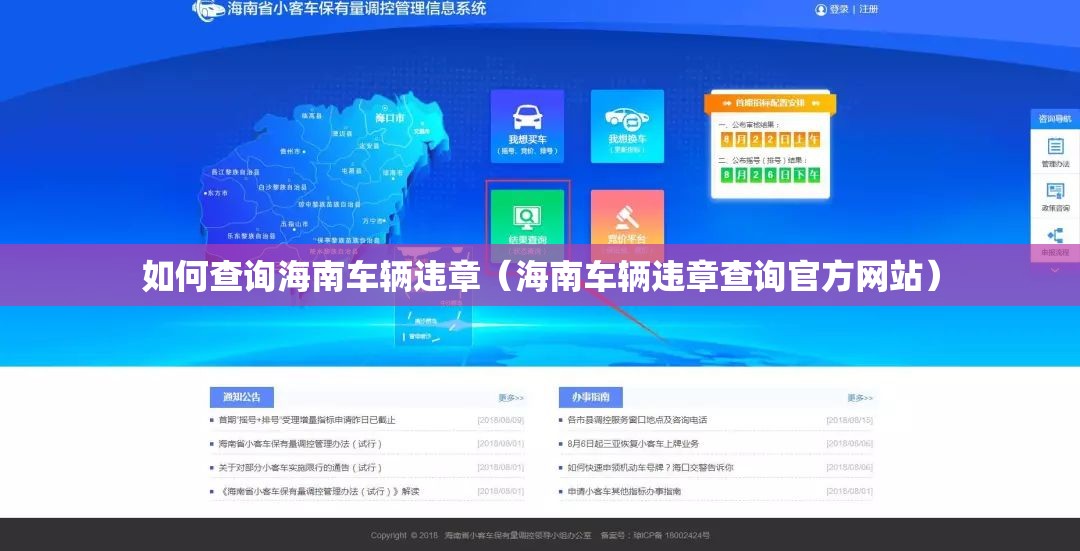Open the 我想换车 car swap tile
Image resolution: width=1080 pixels, height=551 pixels.
pos(627,126)
